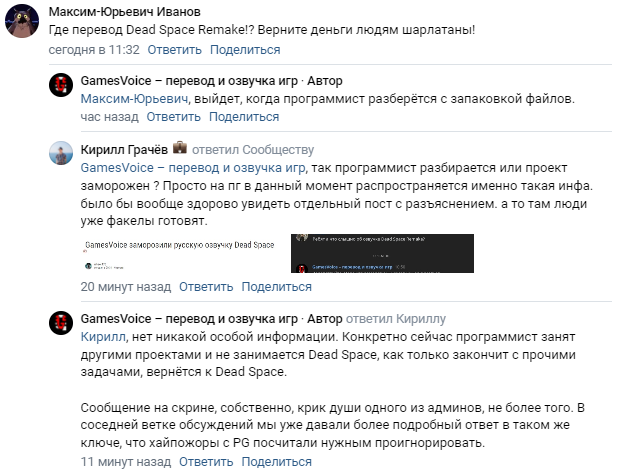Screen dimensions: 631x475
Task: Click briefcase icon next to Кирилл Грачёв
Action: tap(181, 147)
